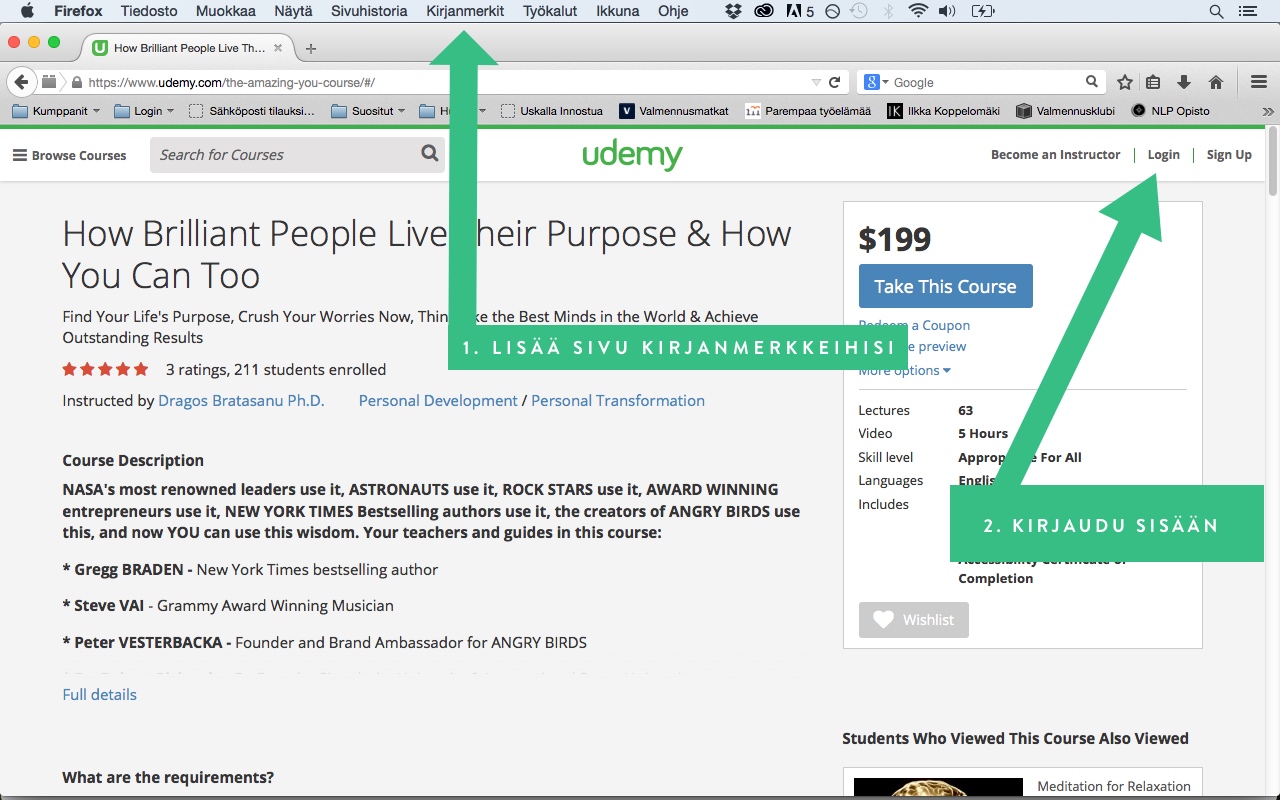Expand Kumppanit bookmarks folder
Viewport: 1280px width, 800px height.
pos(56,111)
